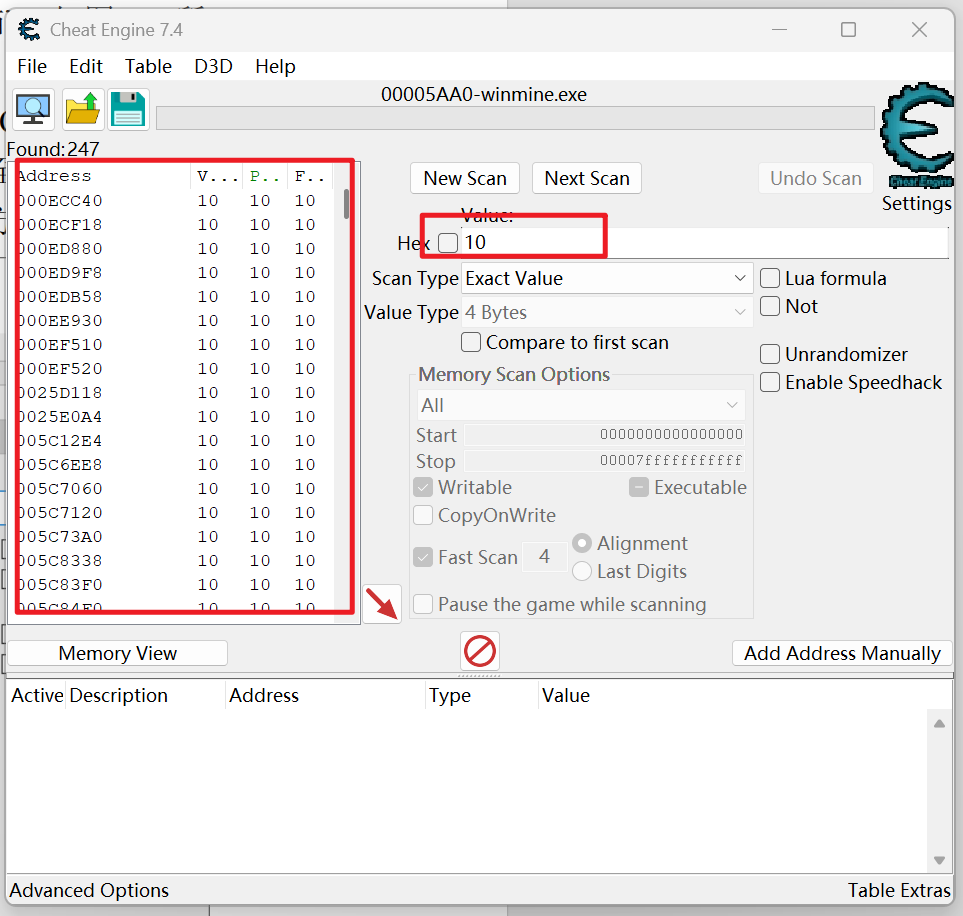Click the Stop address field

tap(604, 461)
